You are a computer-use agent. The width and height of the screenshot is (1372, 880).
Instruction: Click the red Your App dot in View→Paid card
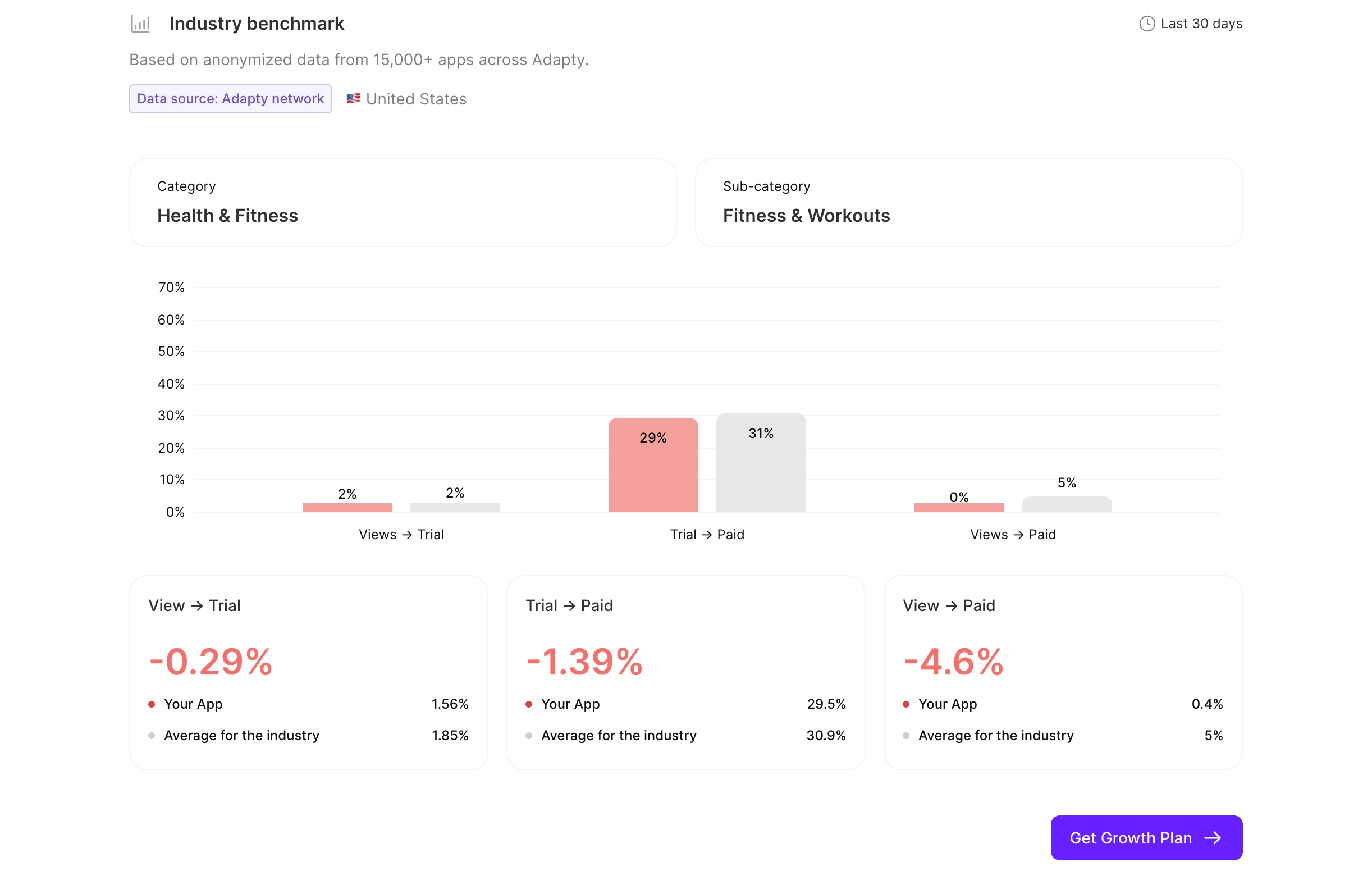coord(907,704)
